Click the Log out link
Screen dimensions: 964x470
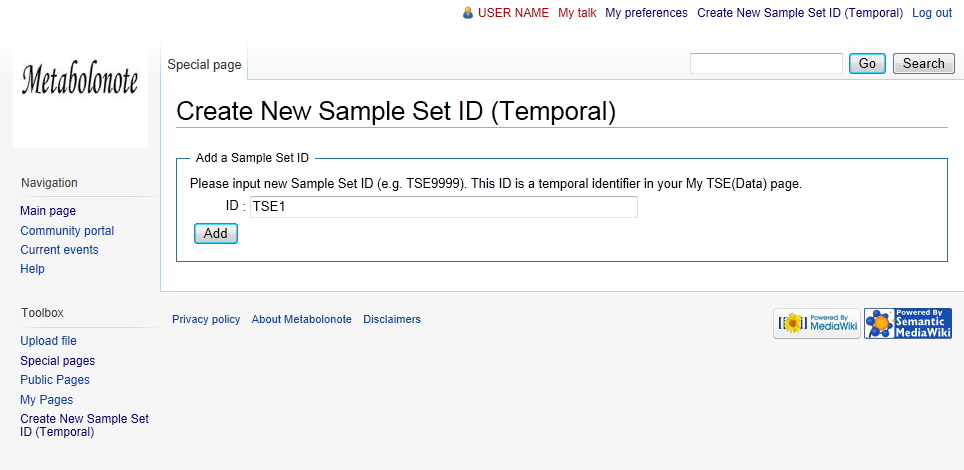932,13
